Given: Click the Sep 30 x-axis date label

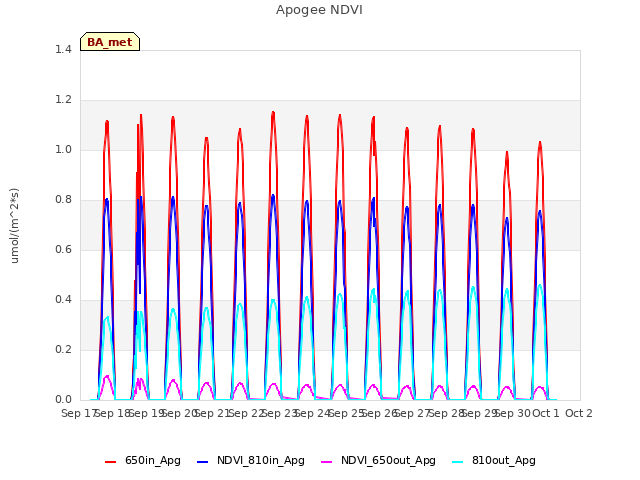Looking at the screenshot, I should coord(513,413).
